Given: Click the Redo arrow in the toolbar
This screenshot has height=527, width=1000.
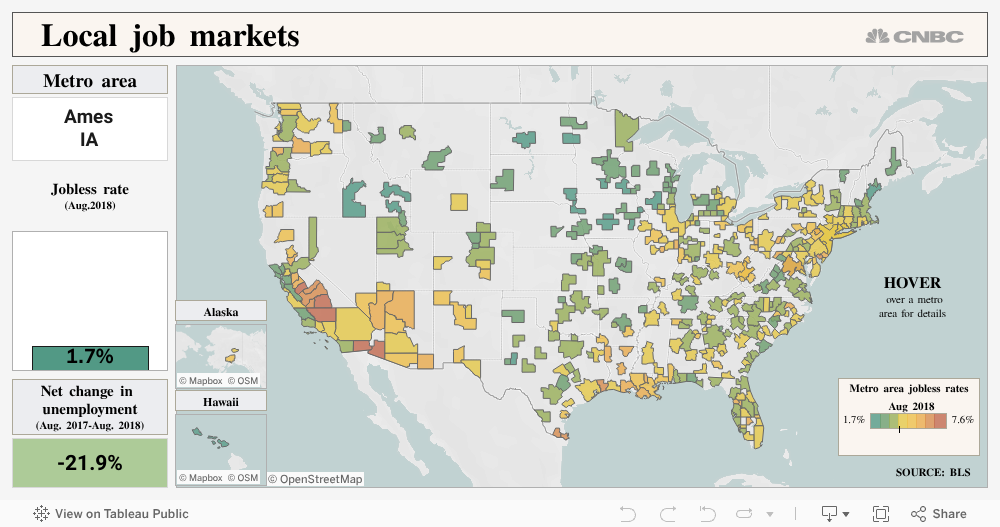Looking at the screenshot, I should 668,514.
